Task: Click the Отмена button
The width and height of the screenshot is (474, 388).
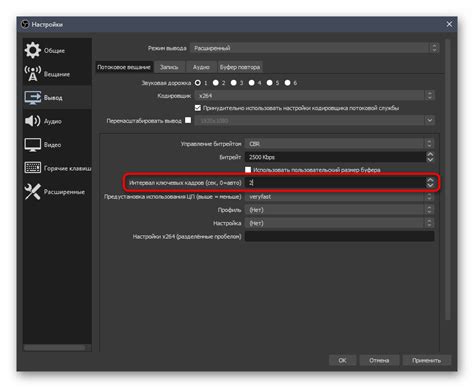Action: click(379, 360)
